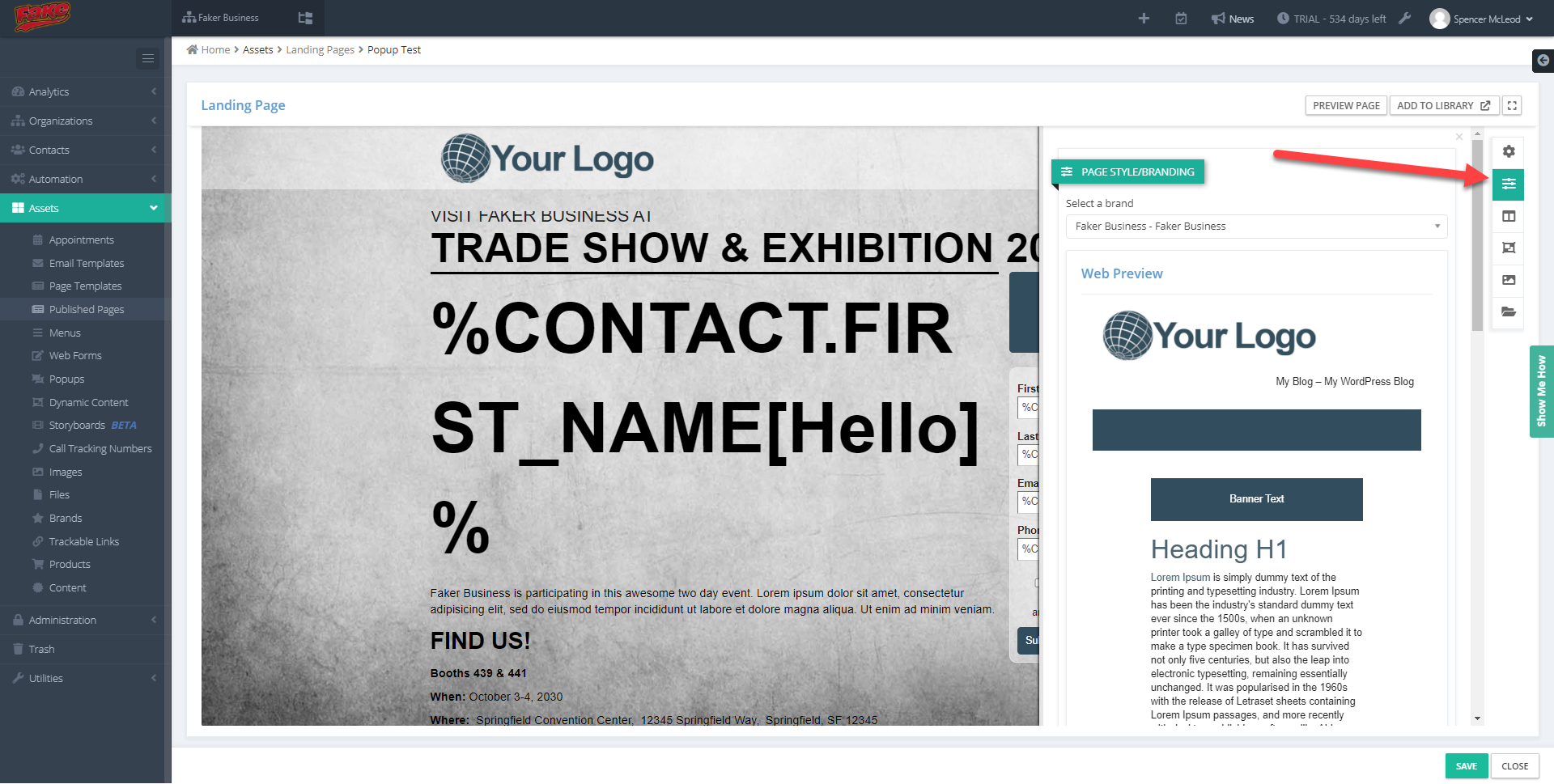Expand Contacts menu
The image size is (1554, 784).
82,150
